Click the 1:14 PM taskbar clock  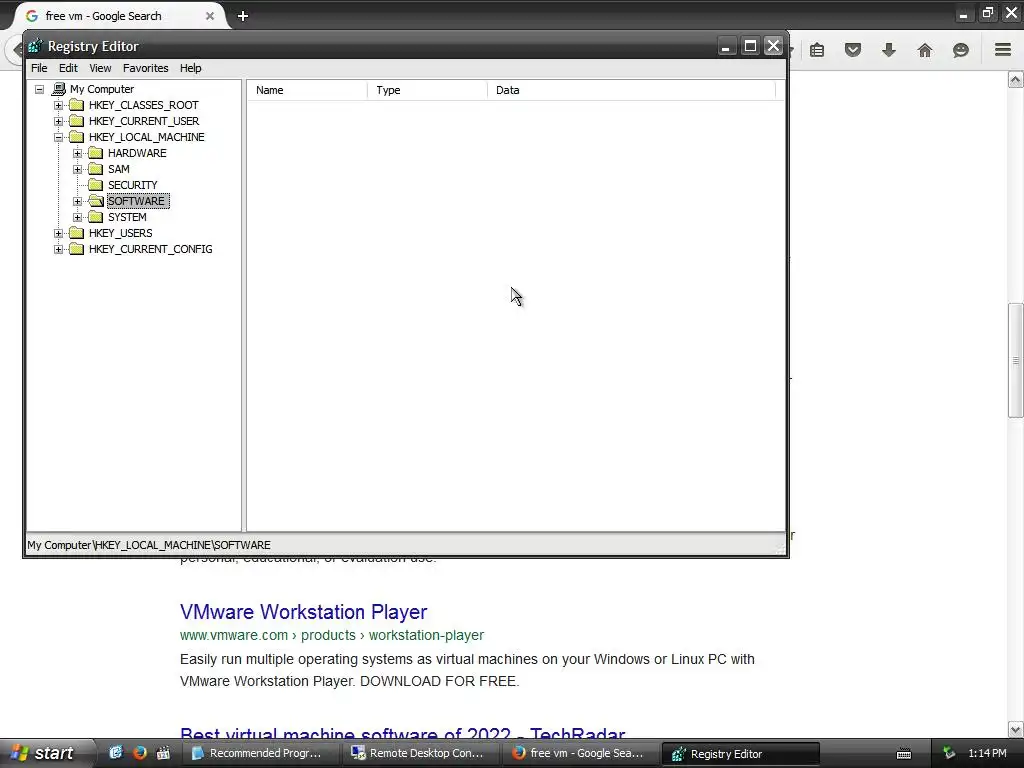pyautogui.click(x=987, y=754)
